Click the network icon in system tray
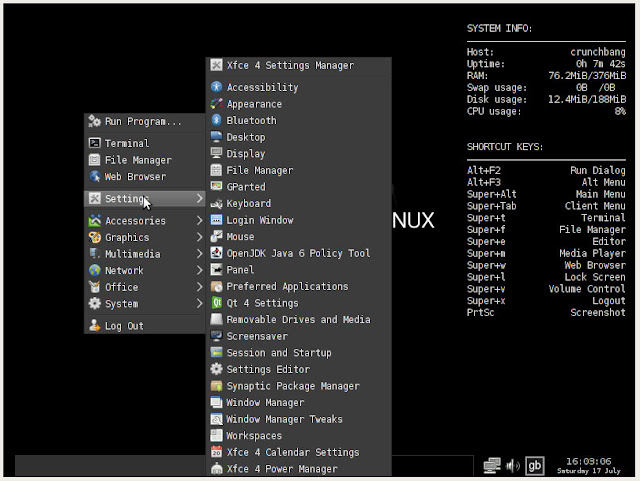Viewport: 640px width, 481px height. (492, 465)
